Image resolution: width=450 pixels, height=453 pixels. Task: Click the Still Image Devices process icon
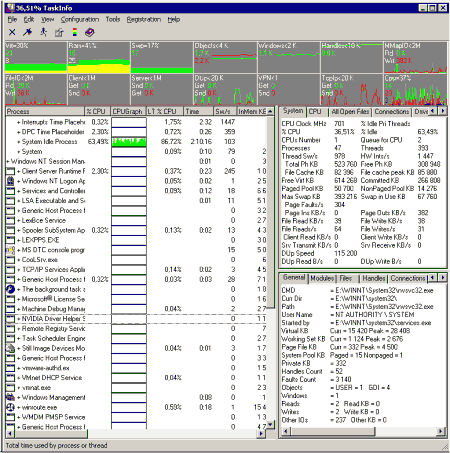[x=10, y=348]
